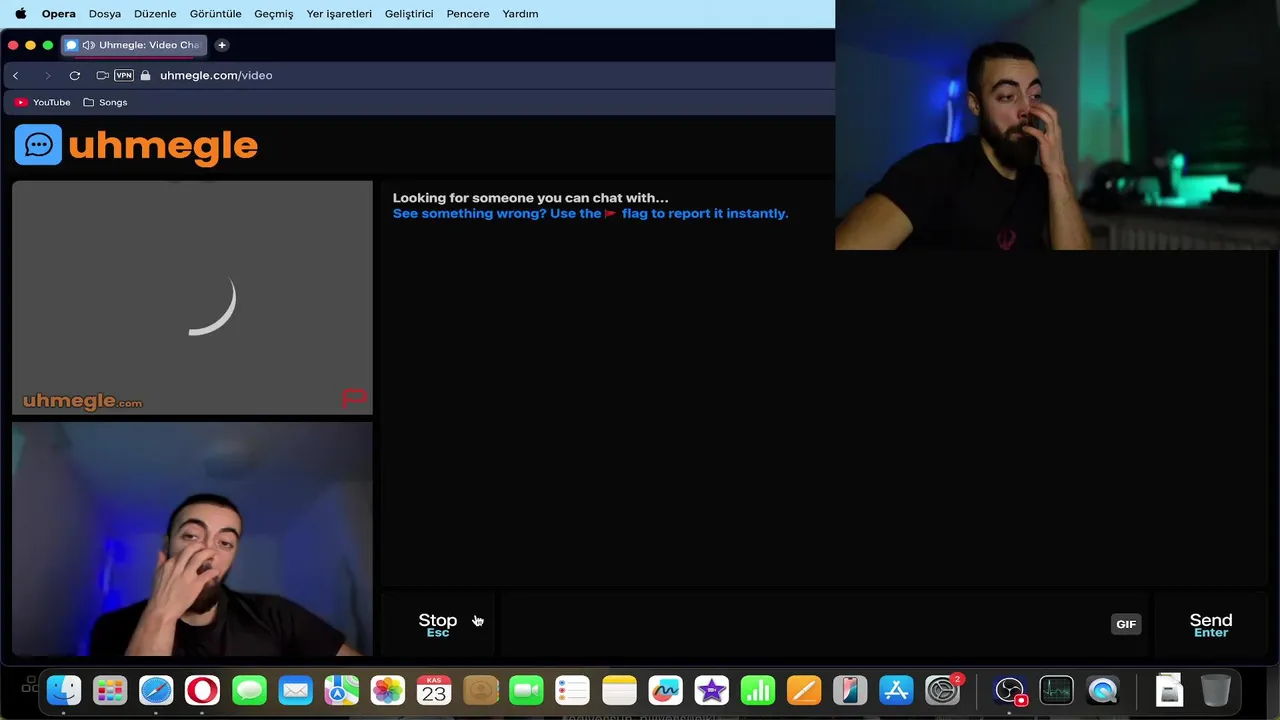Click the Opera icon in the Dock
The width and height of the screenshot is (1280, 720).
(202, 690)
